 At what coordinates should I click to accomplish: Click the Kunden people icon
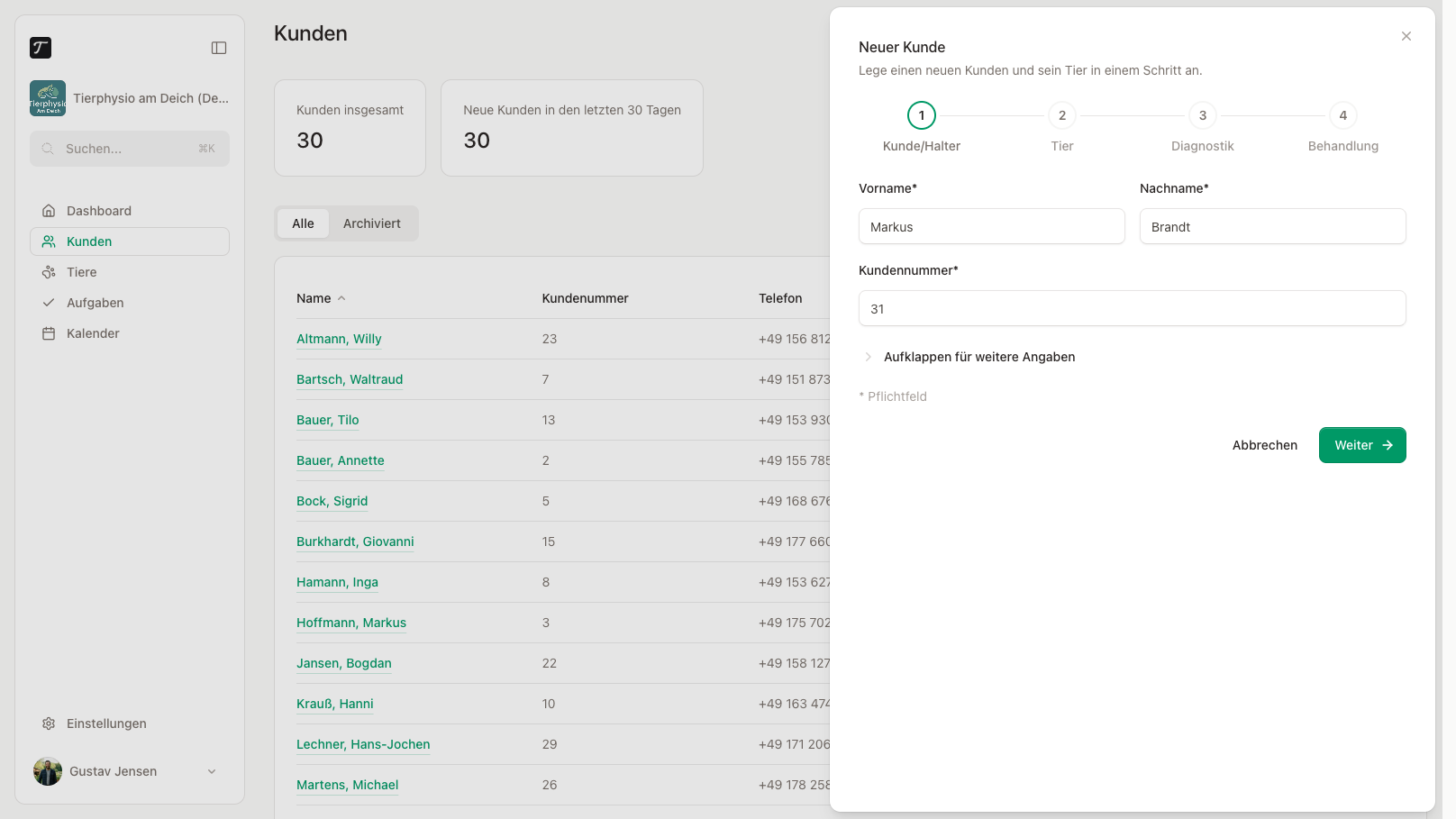pyautogui.click(x=49, y=241)
